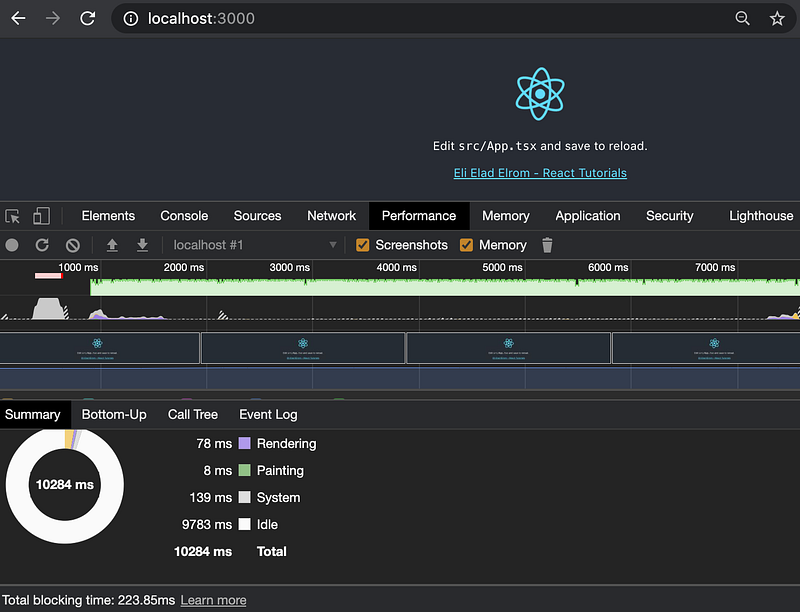800x612 pixels.
Task: Click the 4000 ms marker on the timeline
Action: (396, 267)
